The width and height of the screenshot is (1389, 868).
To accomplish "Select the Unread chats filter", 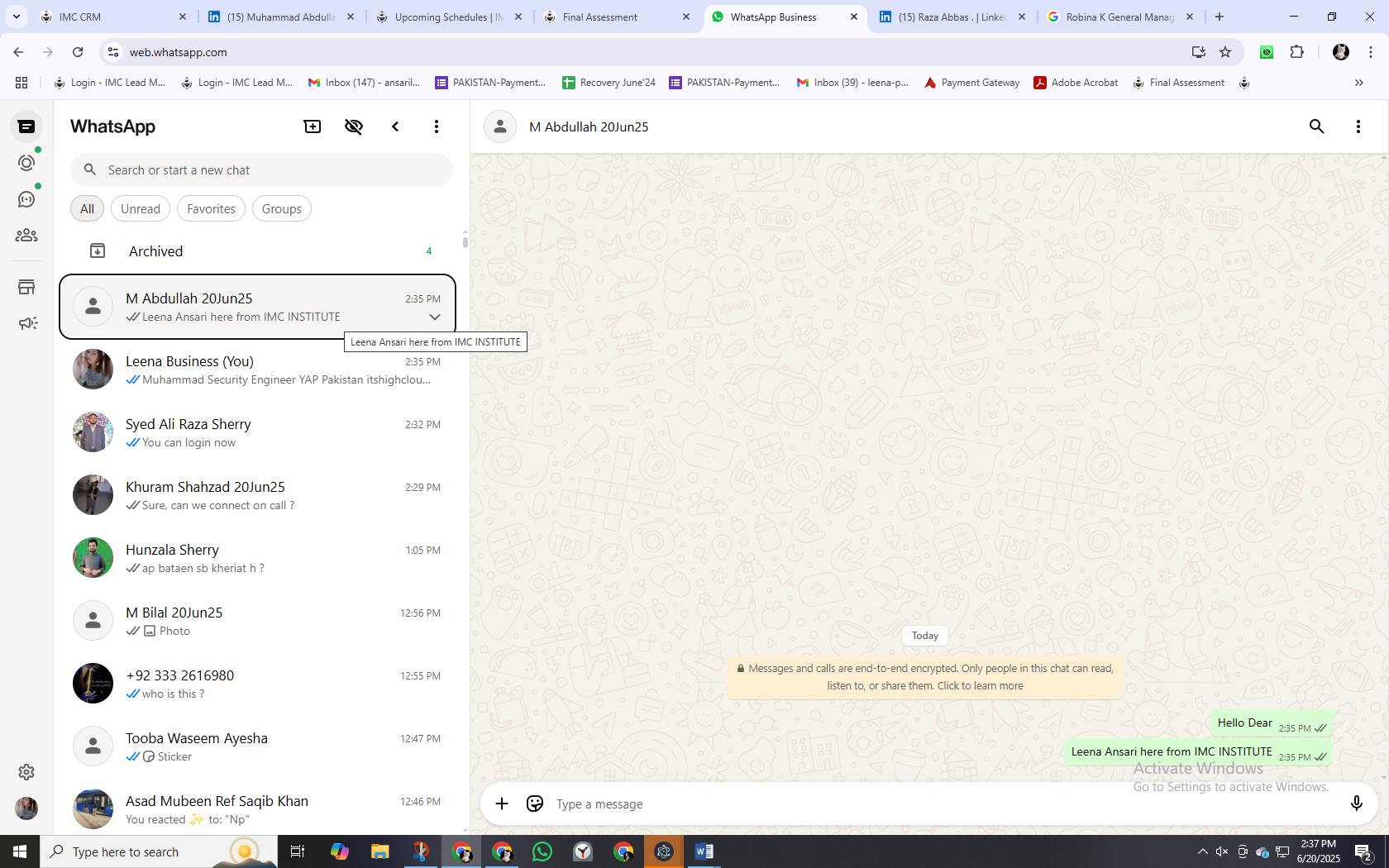I will click(141, 208).
